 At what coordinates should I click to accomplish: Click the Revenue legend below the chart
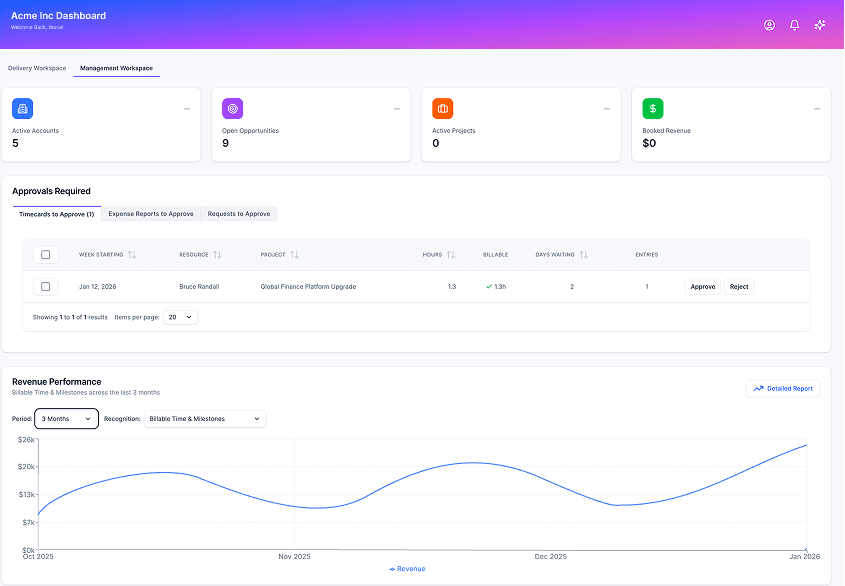(x=406, y=568)
